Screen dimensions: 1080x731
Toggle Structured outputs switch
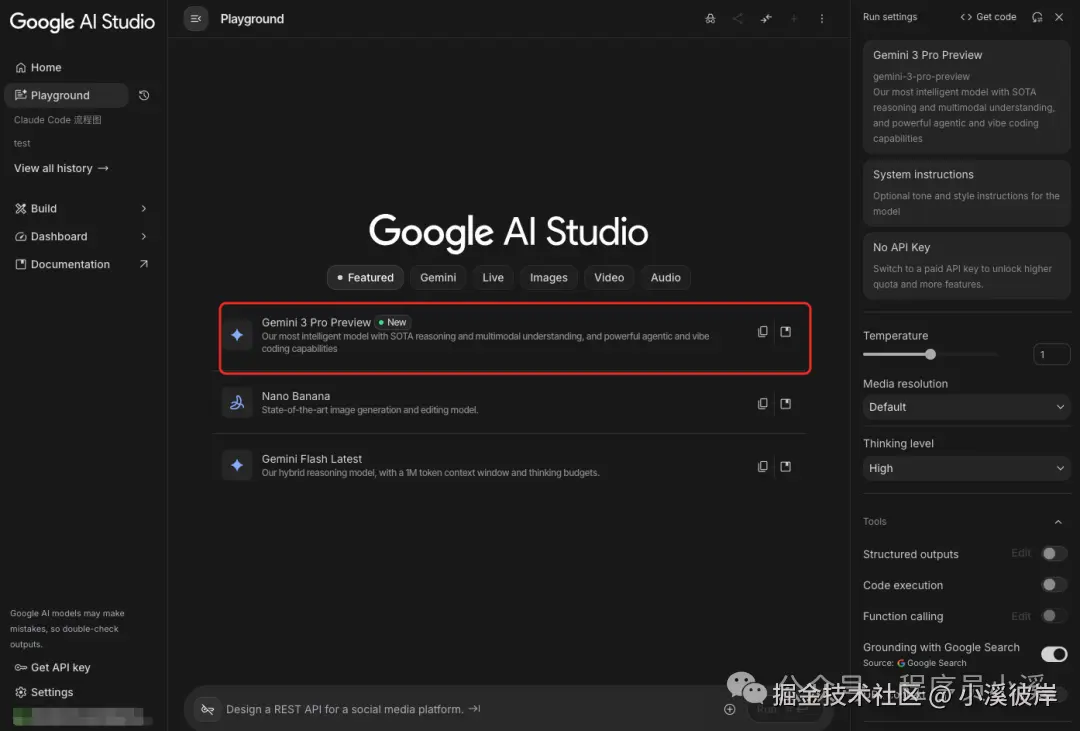[1053, 553]
